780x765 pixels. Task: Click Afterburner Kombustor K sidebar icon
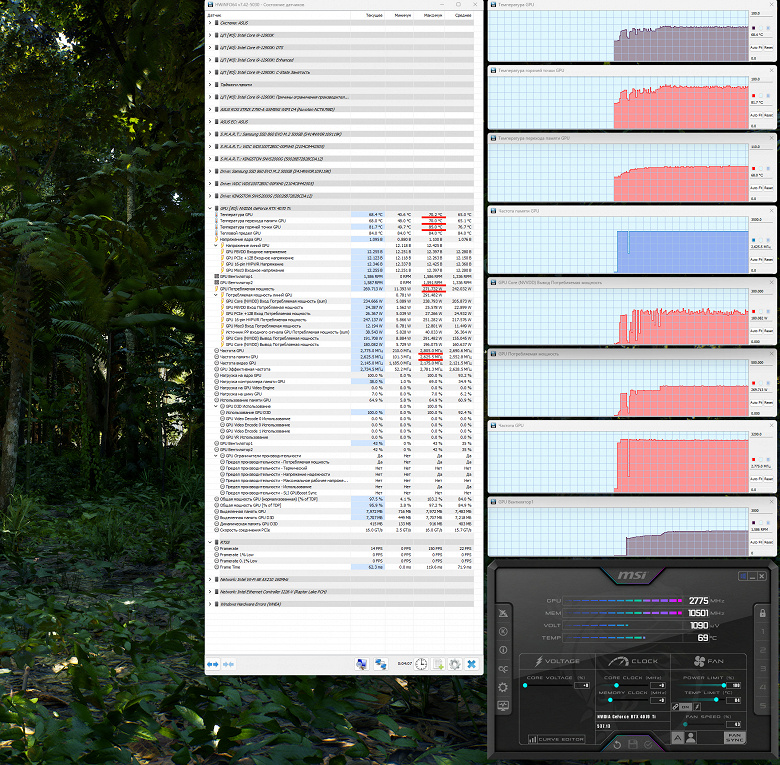click(x=503, y=631)
